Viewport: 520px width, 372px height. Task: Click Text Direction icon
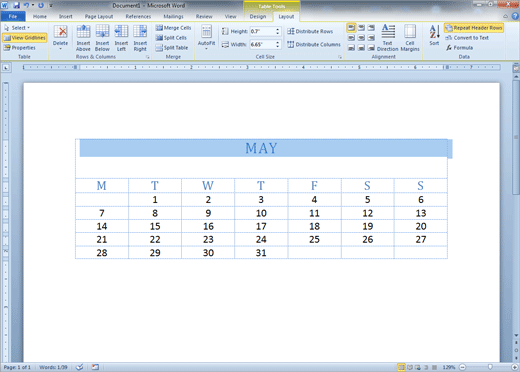click(388, 38)
